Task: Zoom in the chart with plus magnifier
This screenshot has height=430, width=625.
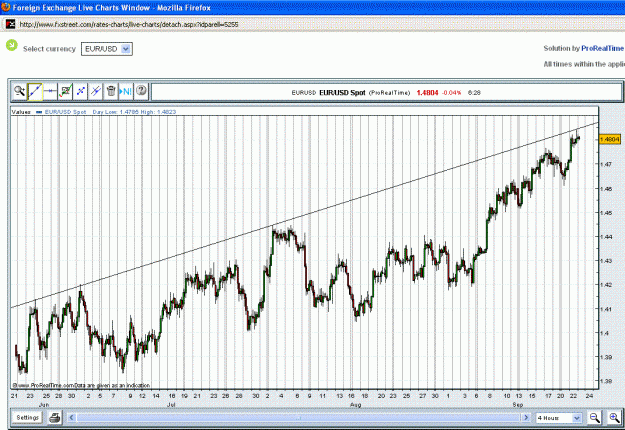Action: click(x=614, y=418)
